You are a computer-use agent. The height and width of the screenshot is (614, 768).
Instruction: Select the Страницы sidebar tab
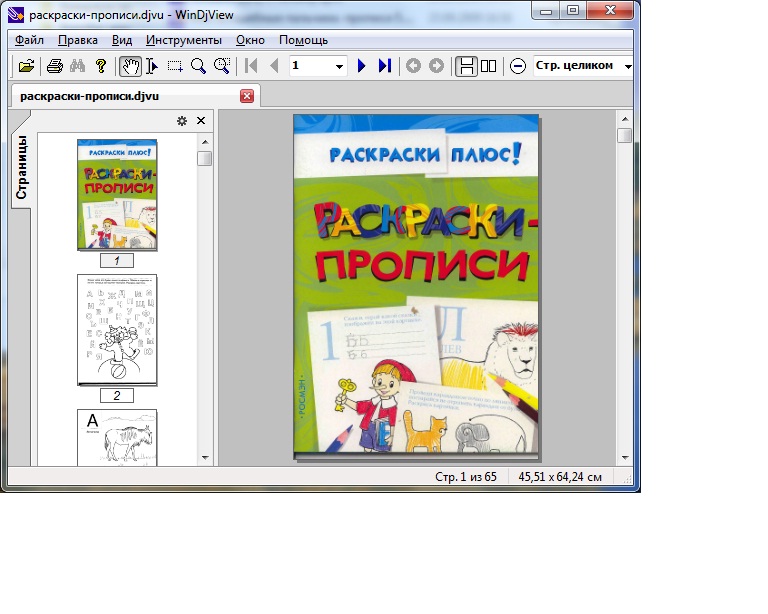point(21,166)
